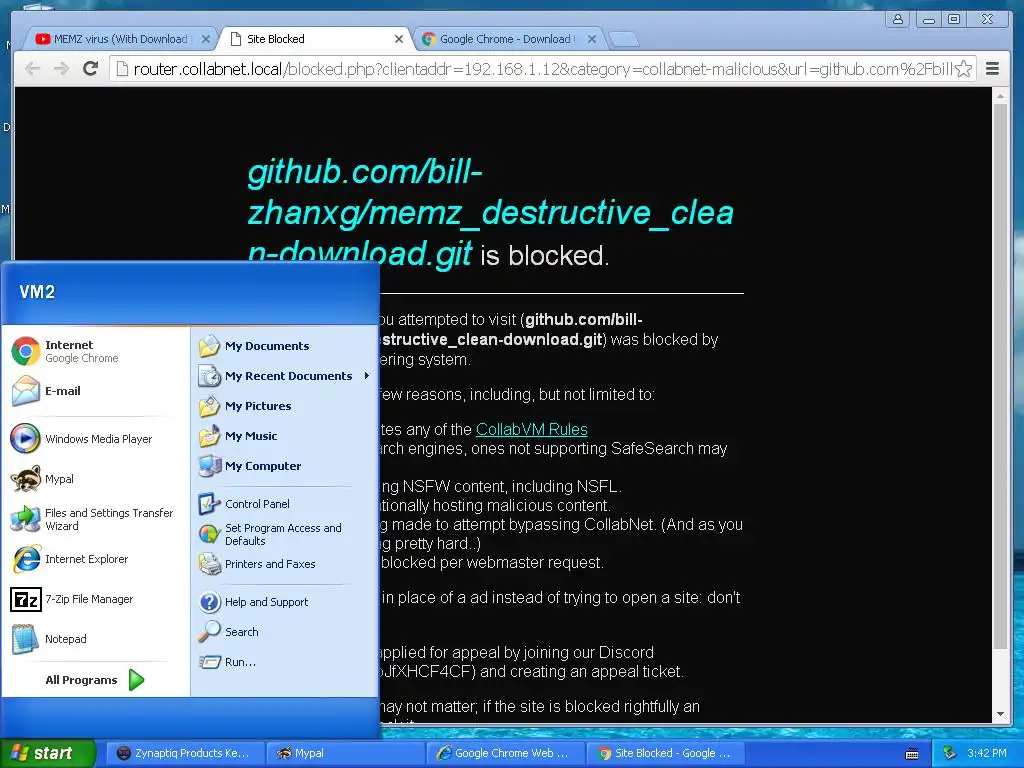The height and width of the screenshot is (768, 1024).
Task: Click scrollbar down arrow on page
Action: pyautogui.click(x=1000, y=714)
